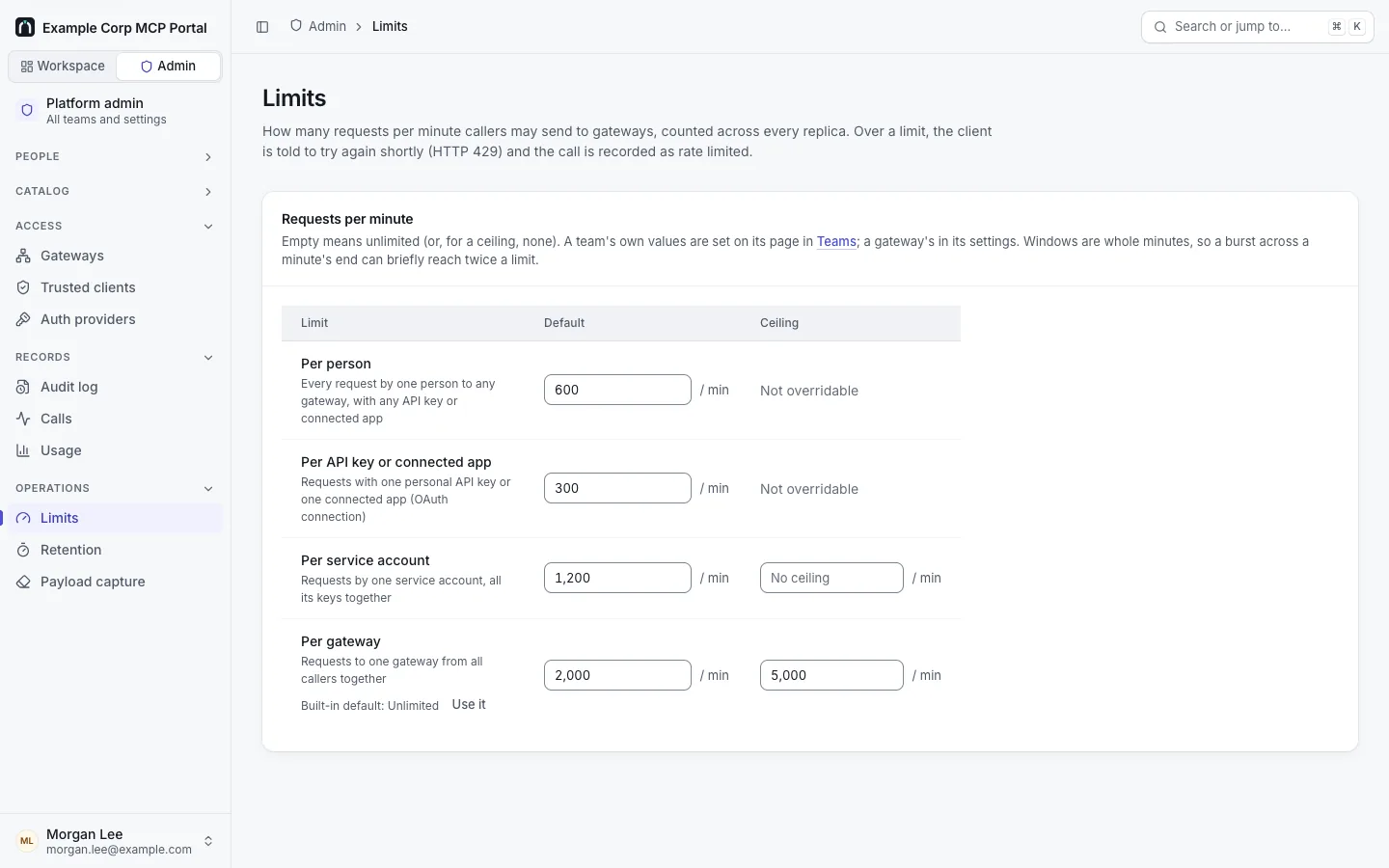Follow the Teams link
The width and height of the screenshot is (1389, 868).
click(x=836, y=241)
